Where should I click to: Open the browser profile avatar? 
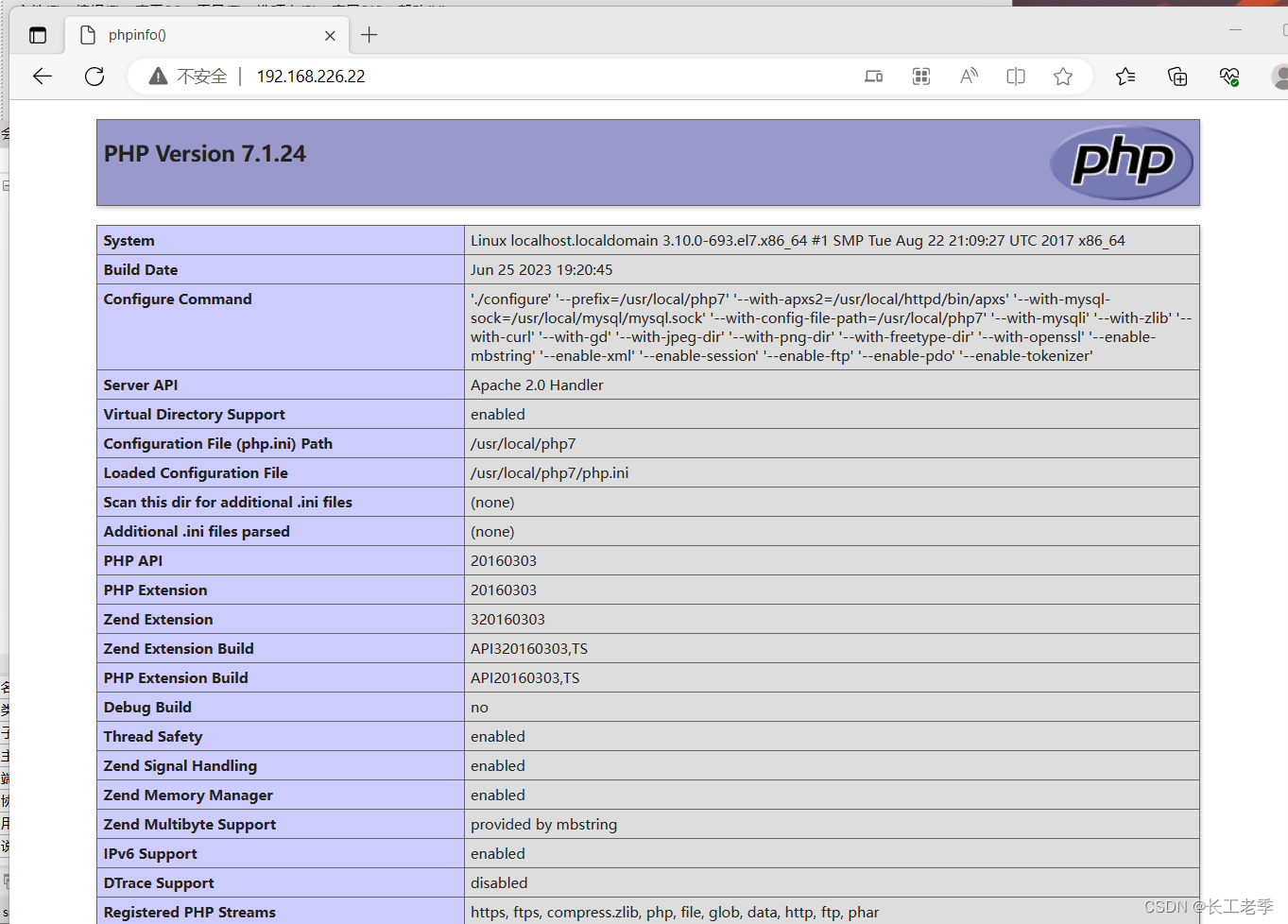coord(1280,77)
